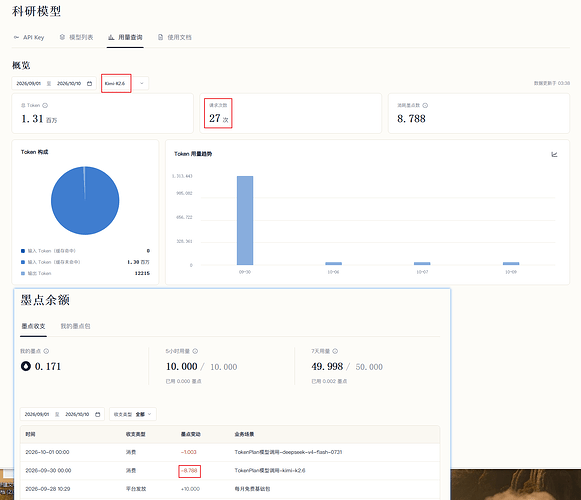Viewport: 581px width, 500px height.
Task: Open the API Key tab
Action: 29,37
